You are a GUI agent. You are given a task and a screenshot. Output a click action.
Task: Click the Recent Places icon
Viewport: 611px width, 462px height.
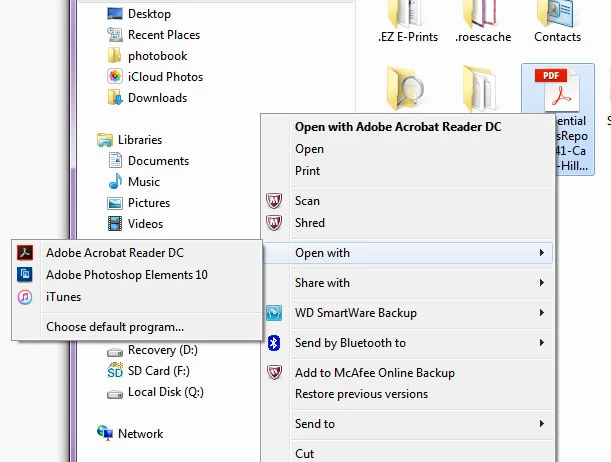click(x=115, y=35)
